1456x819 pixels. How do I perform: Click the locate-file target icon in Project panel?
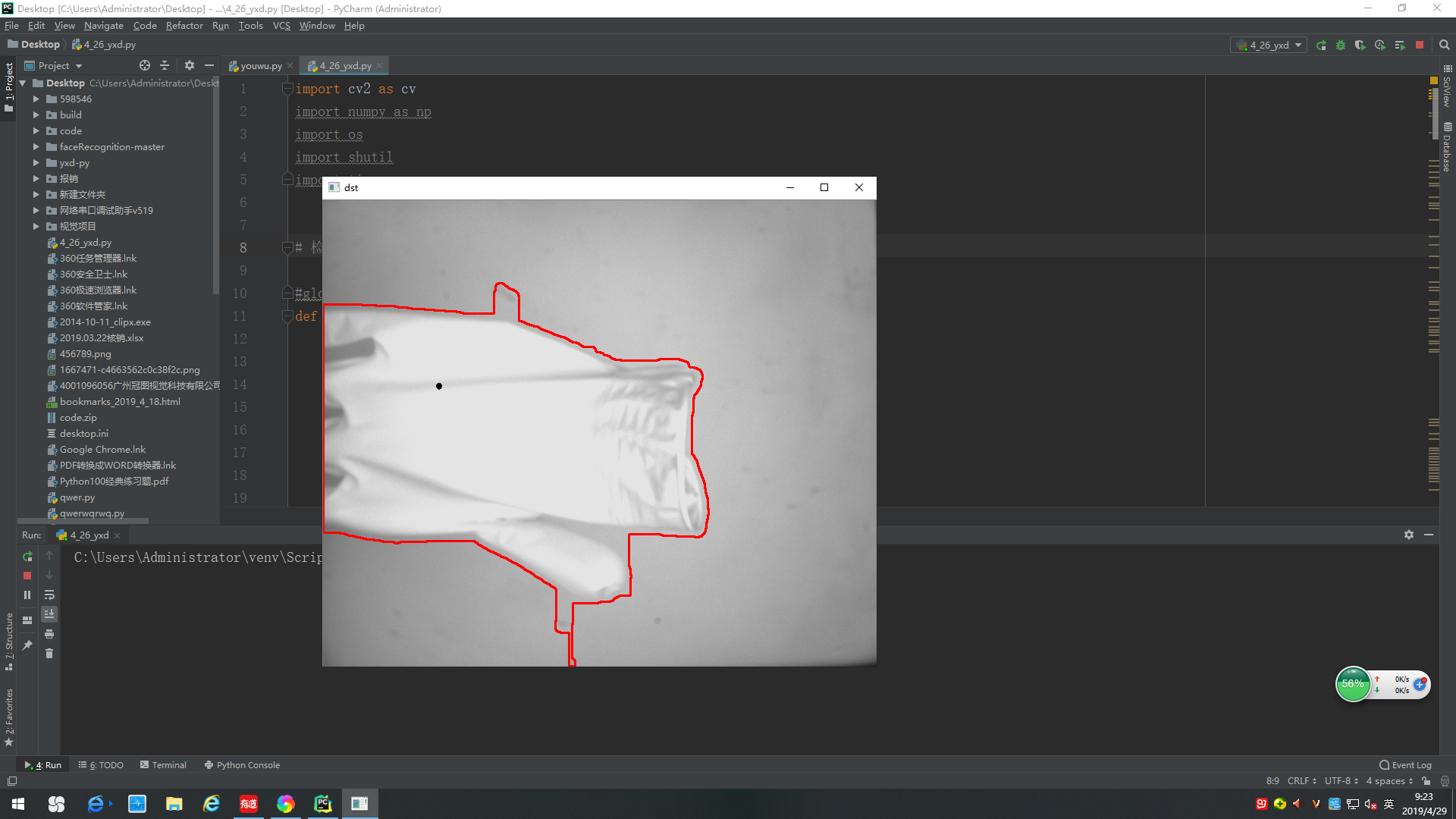point(145,66)
